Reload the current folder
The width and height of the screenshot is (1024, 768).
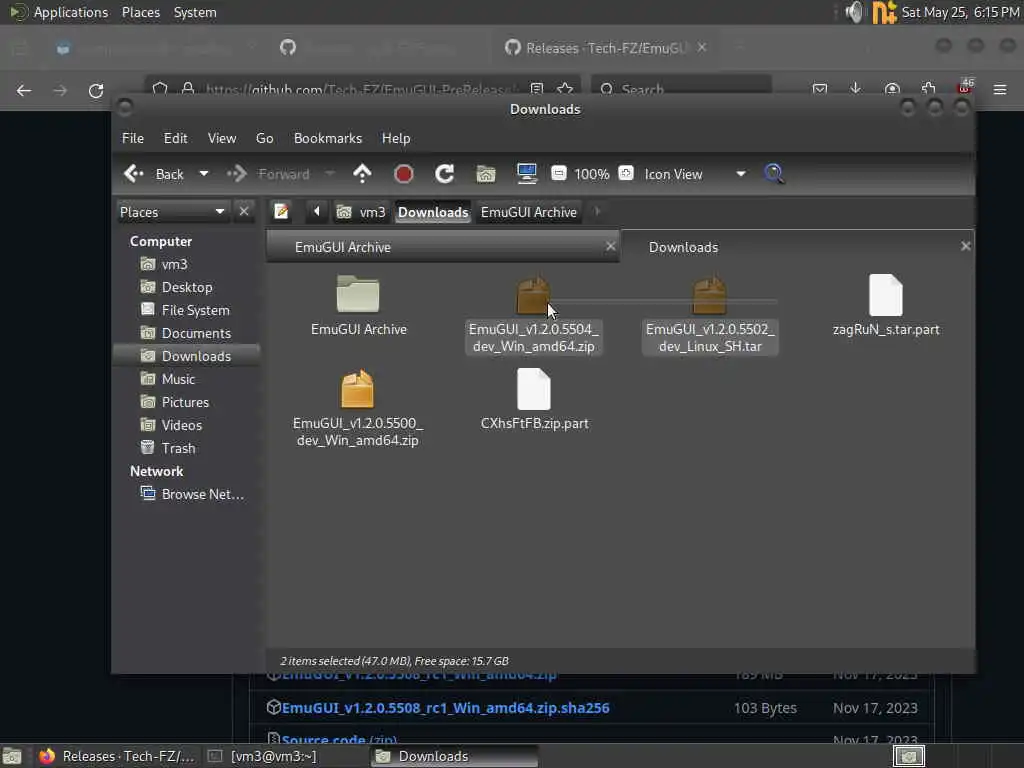[x=445, y=174]
